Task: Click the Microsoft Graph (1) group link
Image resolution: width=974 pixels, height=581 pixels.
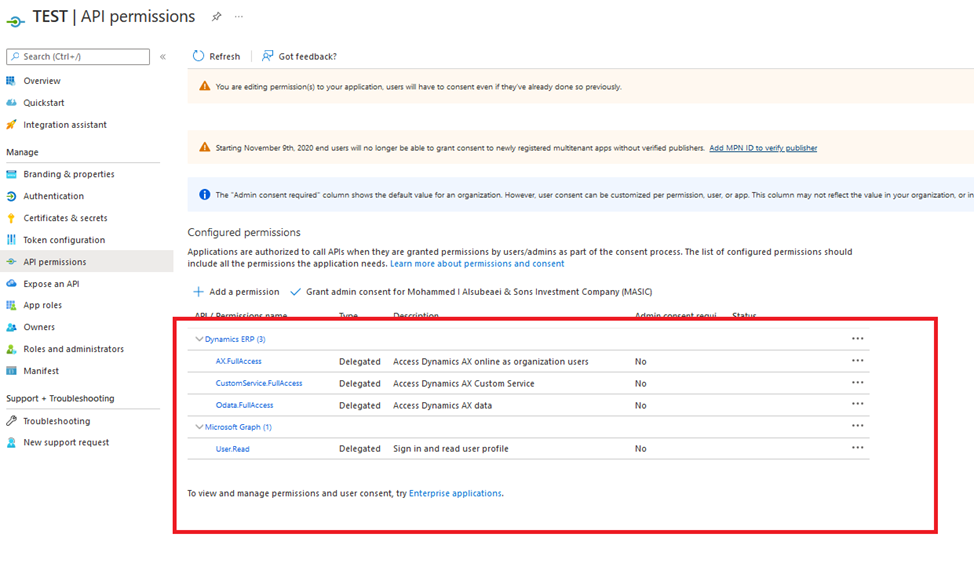Action: coord(238,427)
